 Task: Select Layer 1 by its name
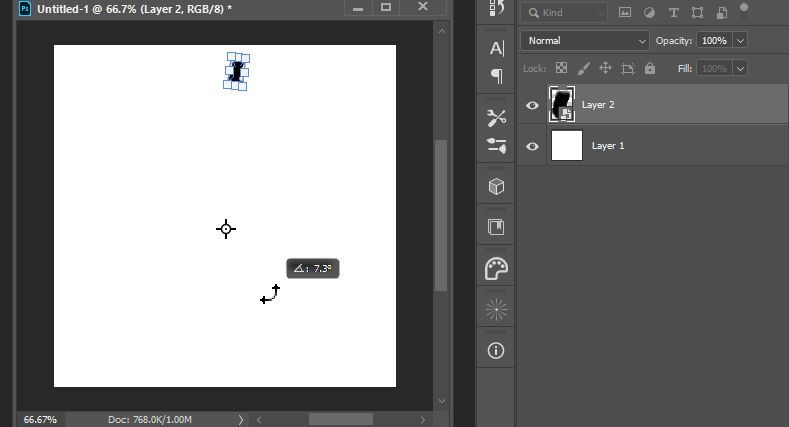(608, 146)
